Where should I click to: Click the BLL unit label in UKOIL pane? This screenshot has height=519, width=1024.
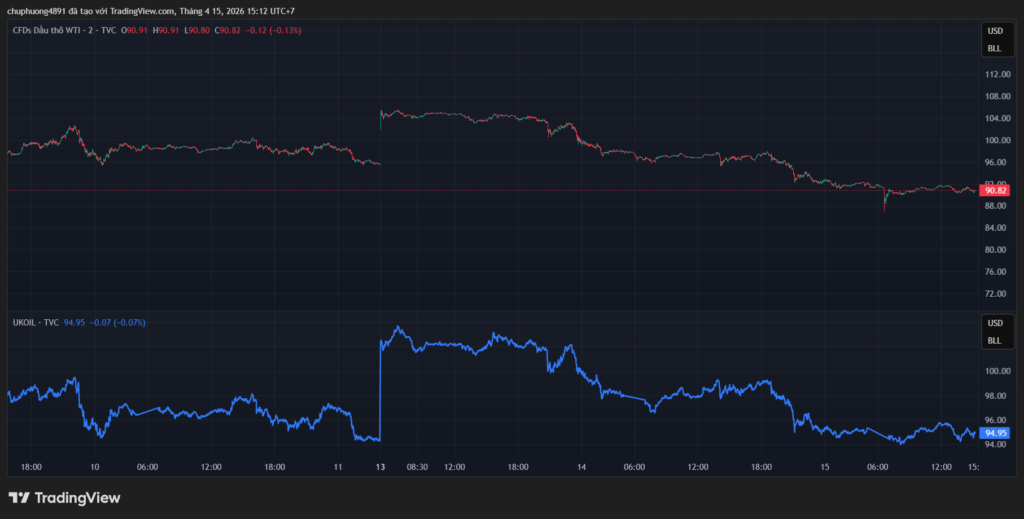pyautogui.click(x=994, y=340)
